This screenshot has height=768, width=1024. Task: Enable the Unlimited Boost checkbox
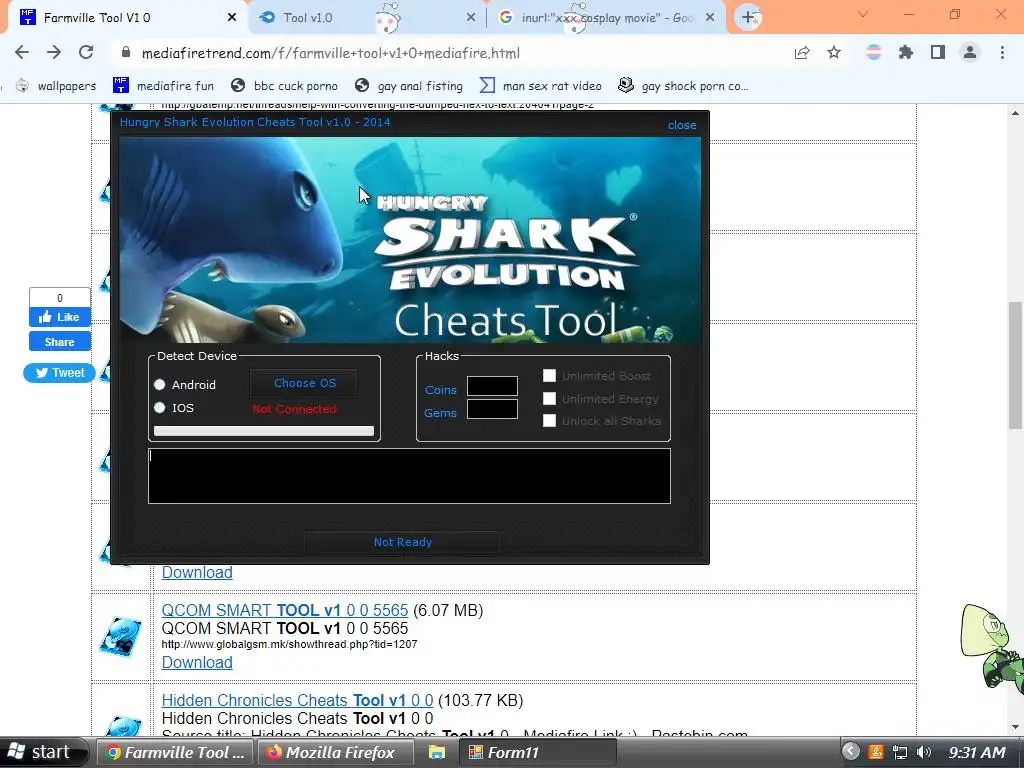click(549, 376)
